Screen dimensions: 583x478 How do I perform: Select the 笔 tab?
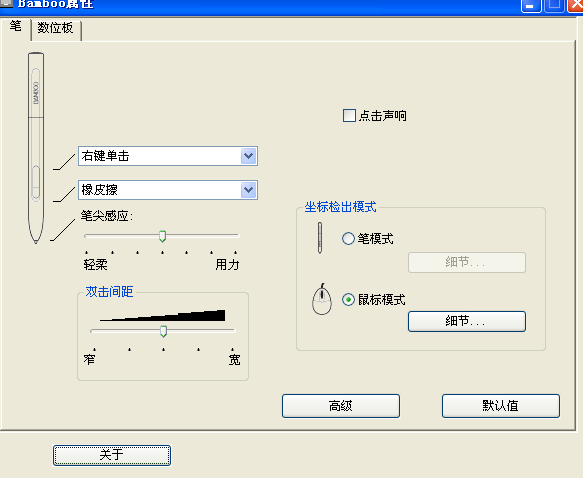pyautogui.click(x=16, y=27)
